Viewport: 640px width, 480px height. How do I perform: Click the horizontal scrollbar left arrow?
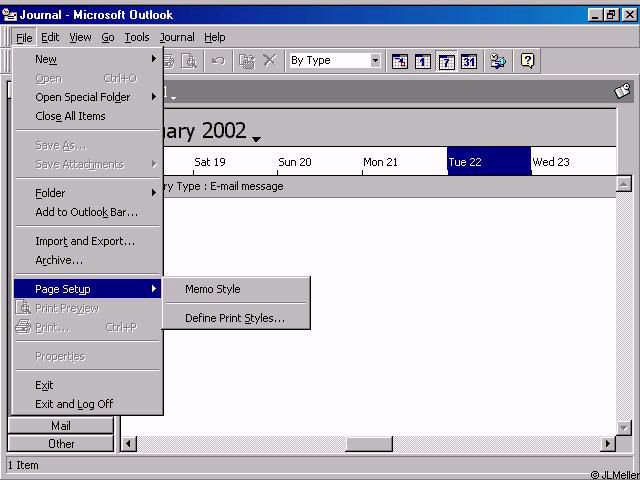(129, 443)
